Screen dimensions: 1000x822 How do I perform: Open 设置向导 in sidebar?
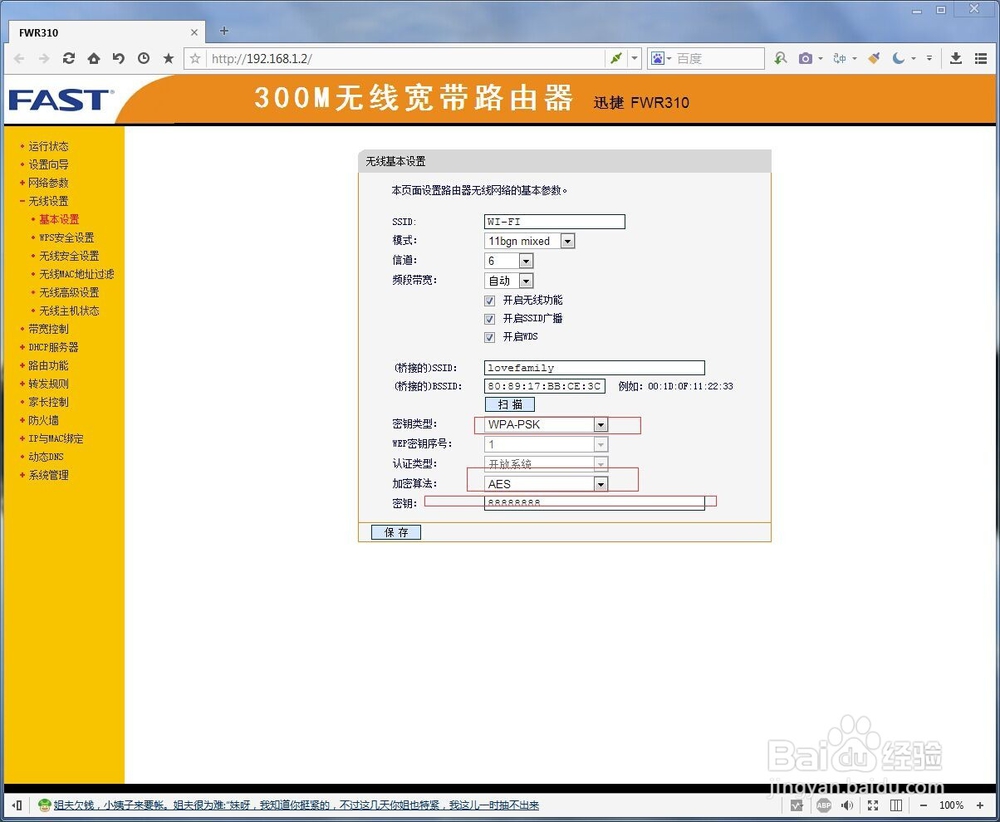tap(48, 165)
